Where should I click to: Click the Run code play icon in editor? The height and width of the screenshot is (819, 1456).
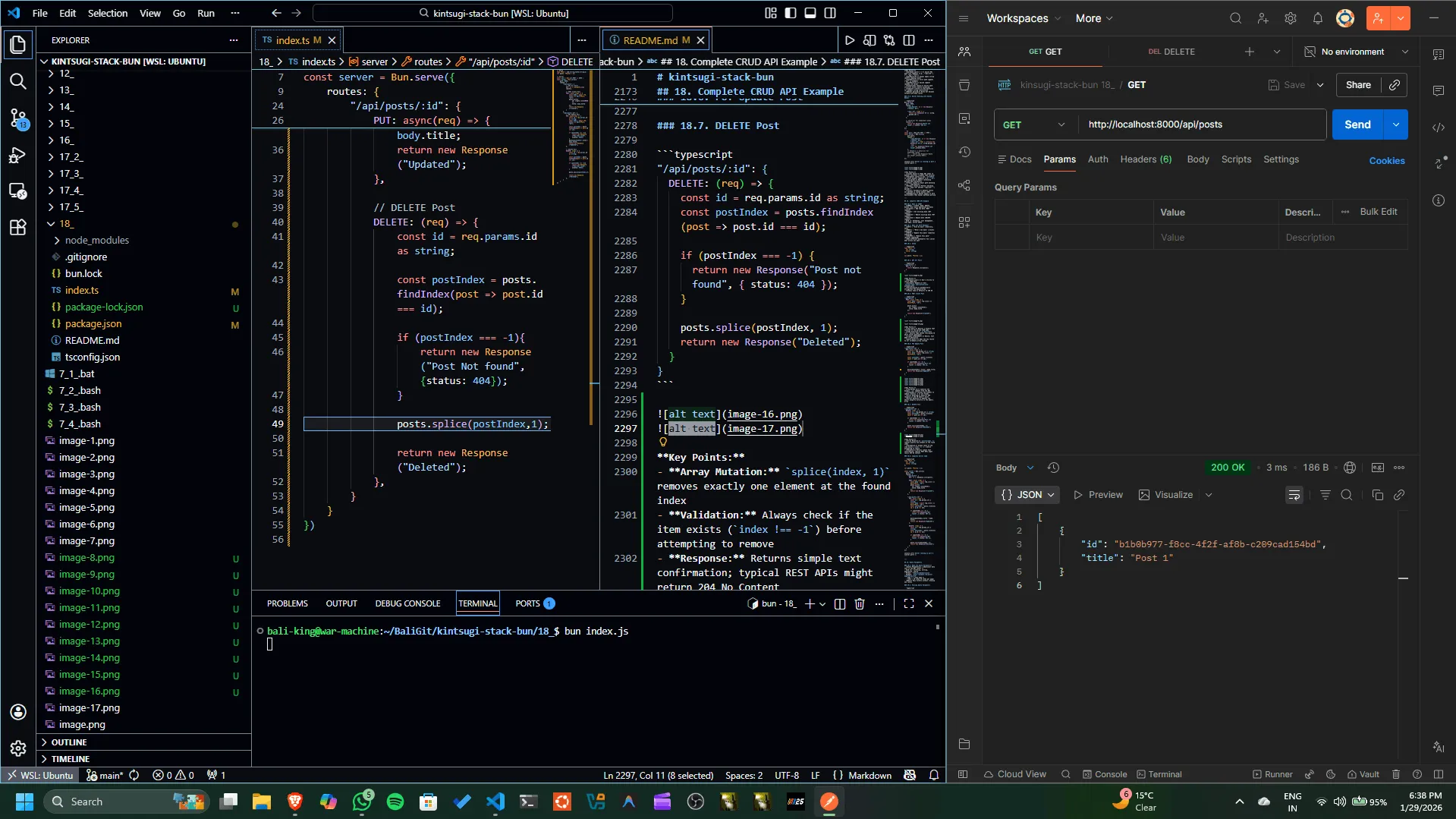coord(850,40)
